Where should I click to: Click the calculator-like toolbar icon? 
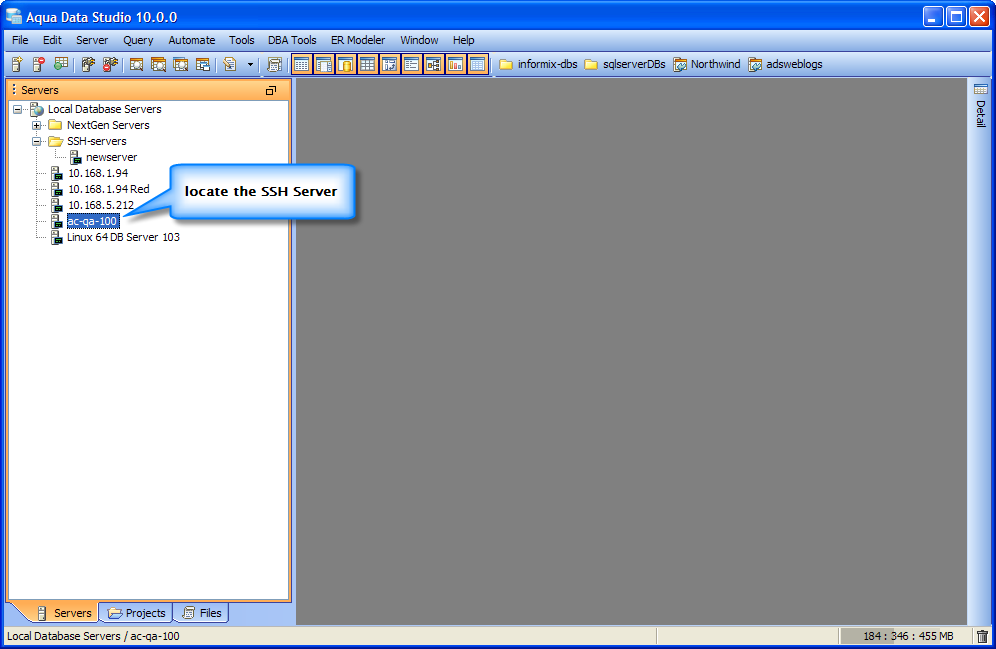tap(274, 64)
